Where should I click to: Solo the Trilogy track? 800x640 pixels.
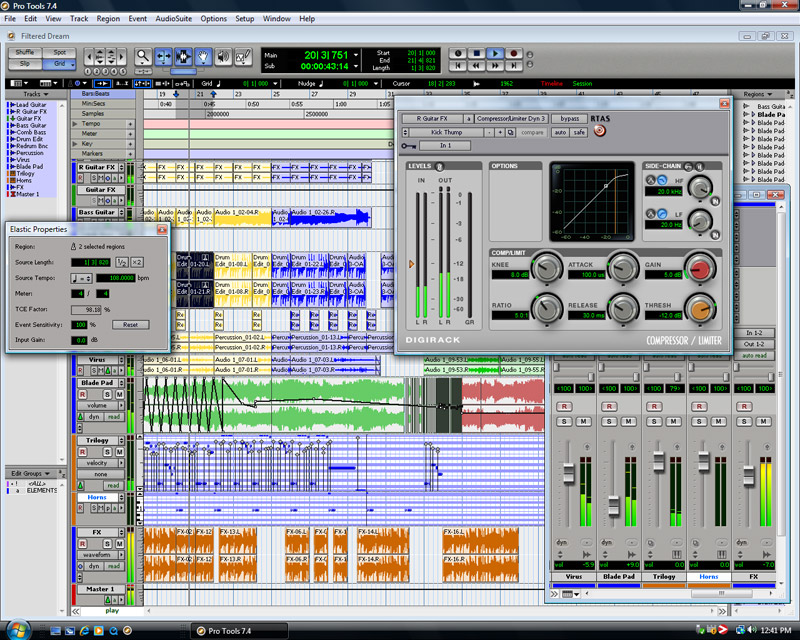tap(107, 451)
